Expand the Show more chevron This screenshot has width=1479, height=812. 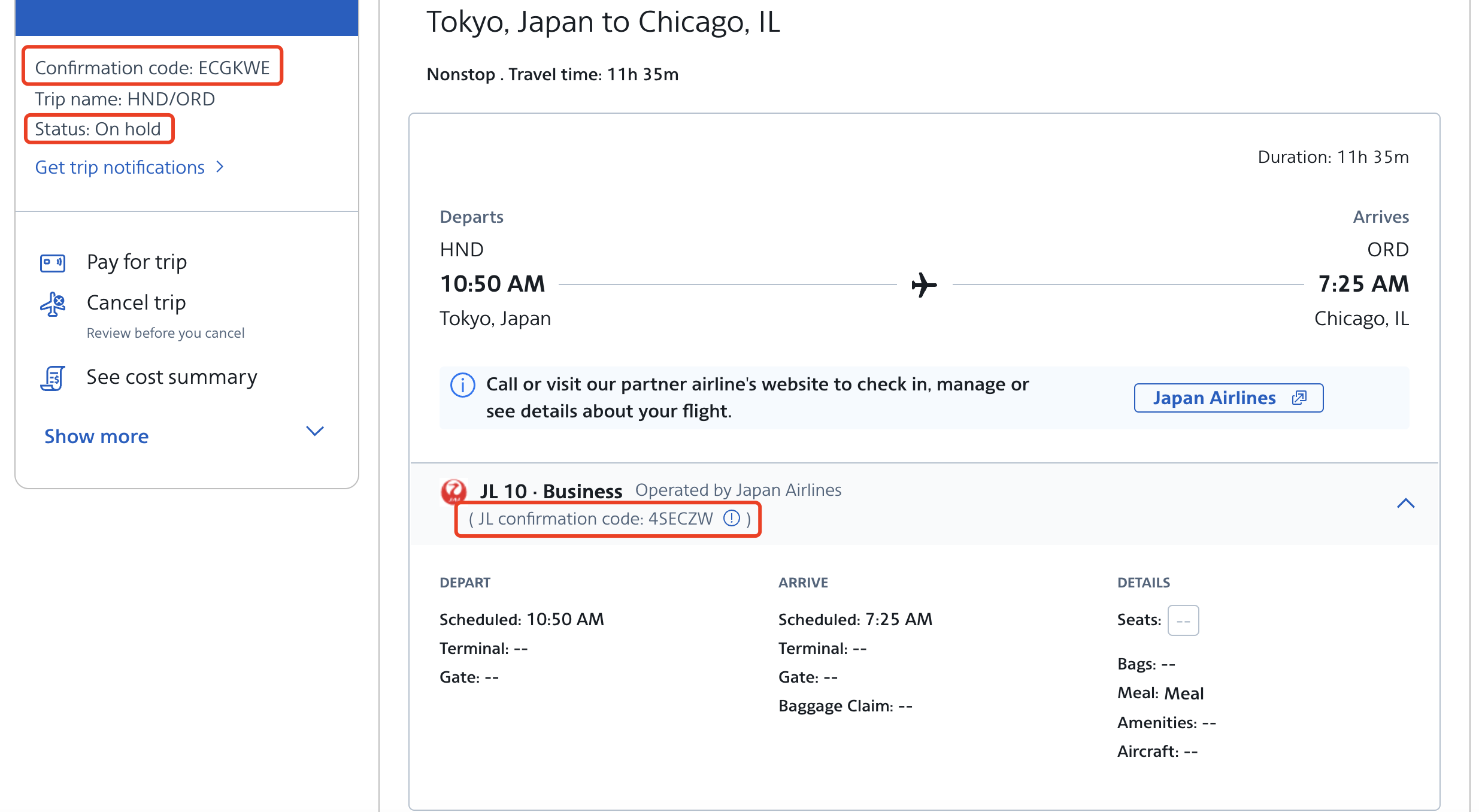(315, 431)
